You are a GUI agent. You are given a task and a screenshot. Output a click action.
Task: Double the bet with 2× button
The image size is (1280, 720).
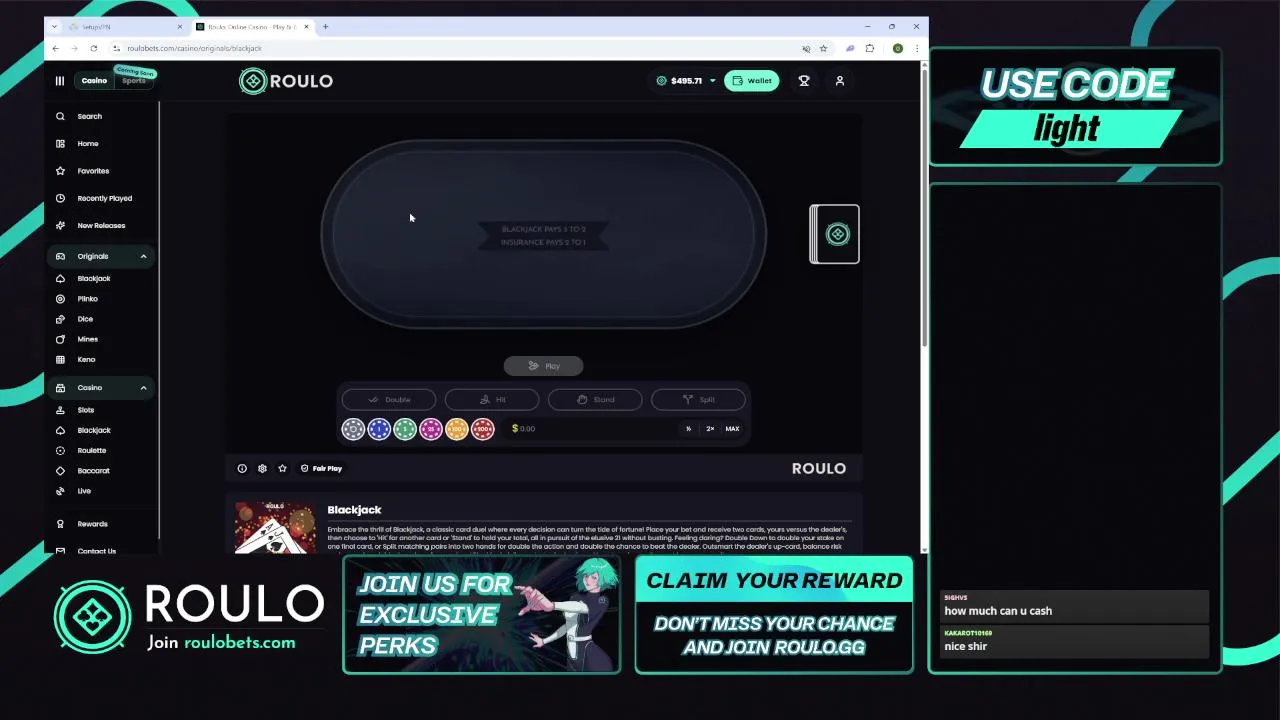pos(710,429)
